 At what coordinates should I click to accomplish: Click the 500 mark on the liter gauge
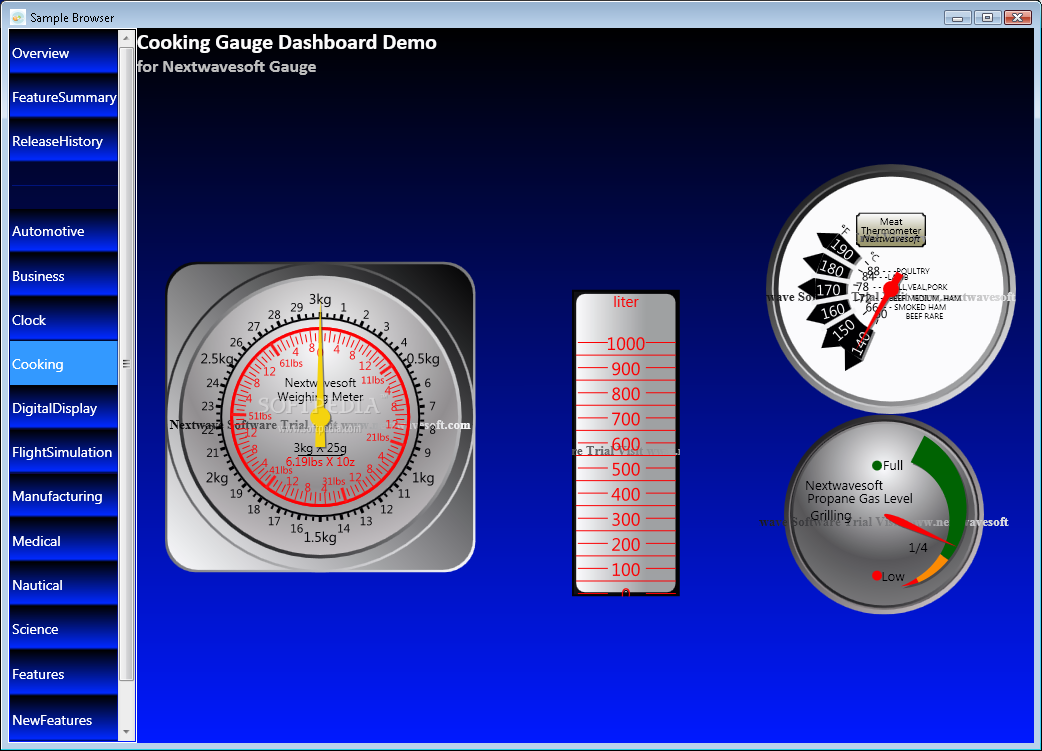click(625, 469)
